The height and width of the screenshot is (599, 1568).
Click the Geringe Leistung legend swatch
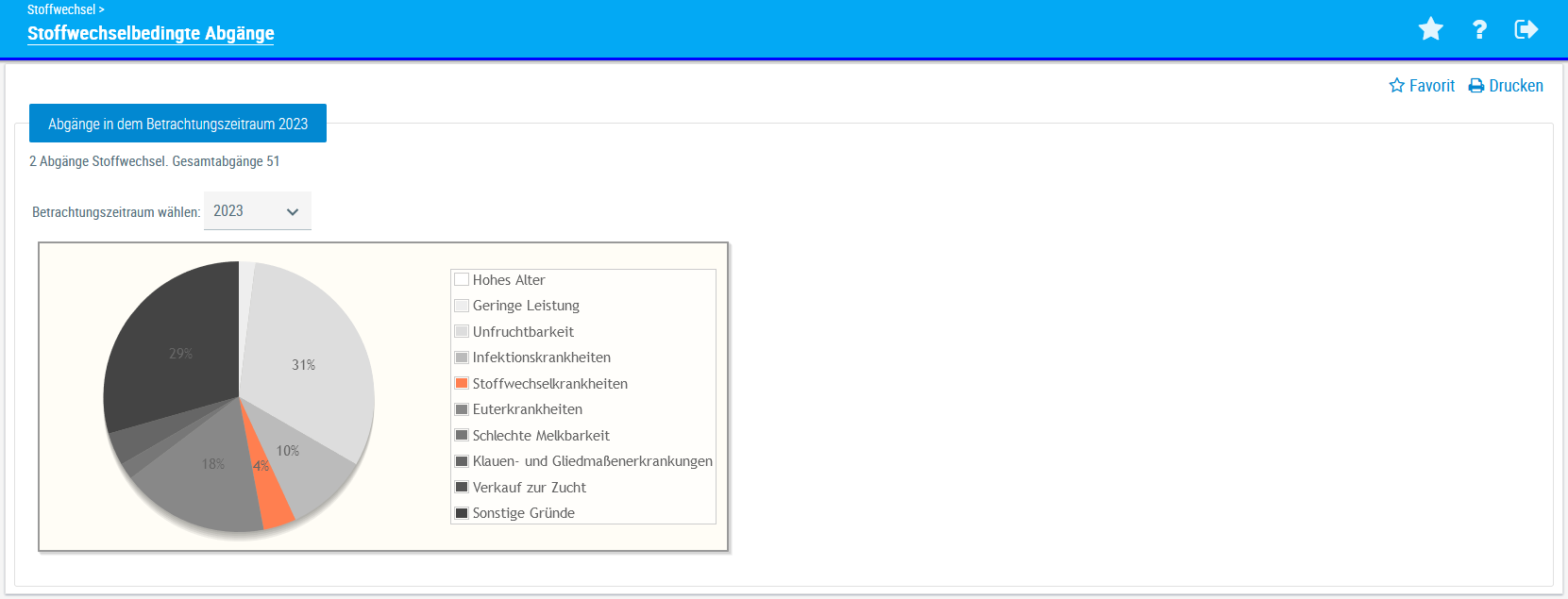pyautogui.click(x=462, y=306)
